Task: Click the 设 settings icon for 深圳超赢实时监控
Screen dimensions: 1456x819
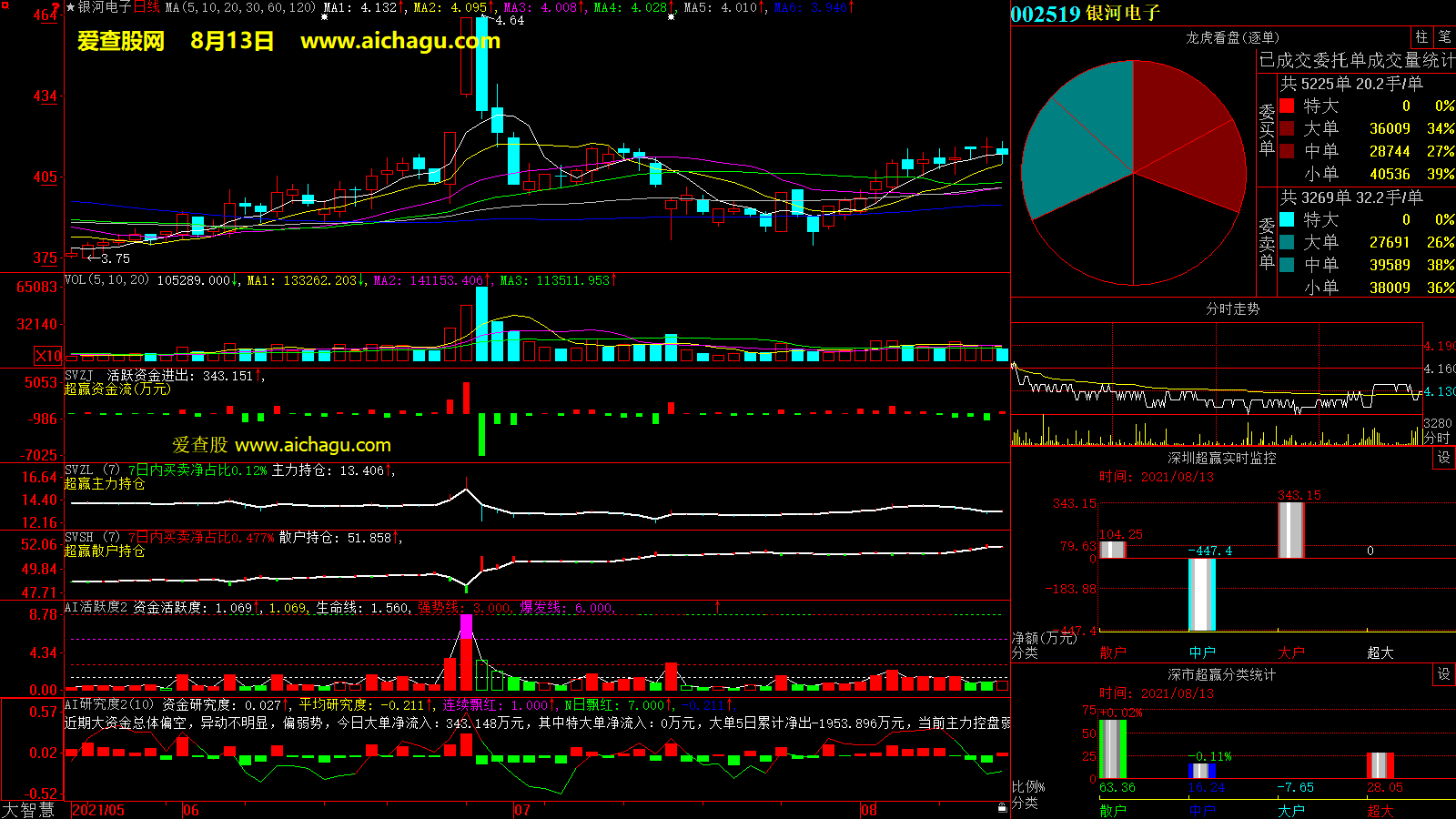Action: pyautogui.click(x=1444, y=458)
